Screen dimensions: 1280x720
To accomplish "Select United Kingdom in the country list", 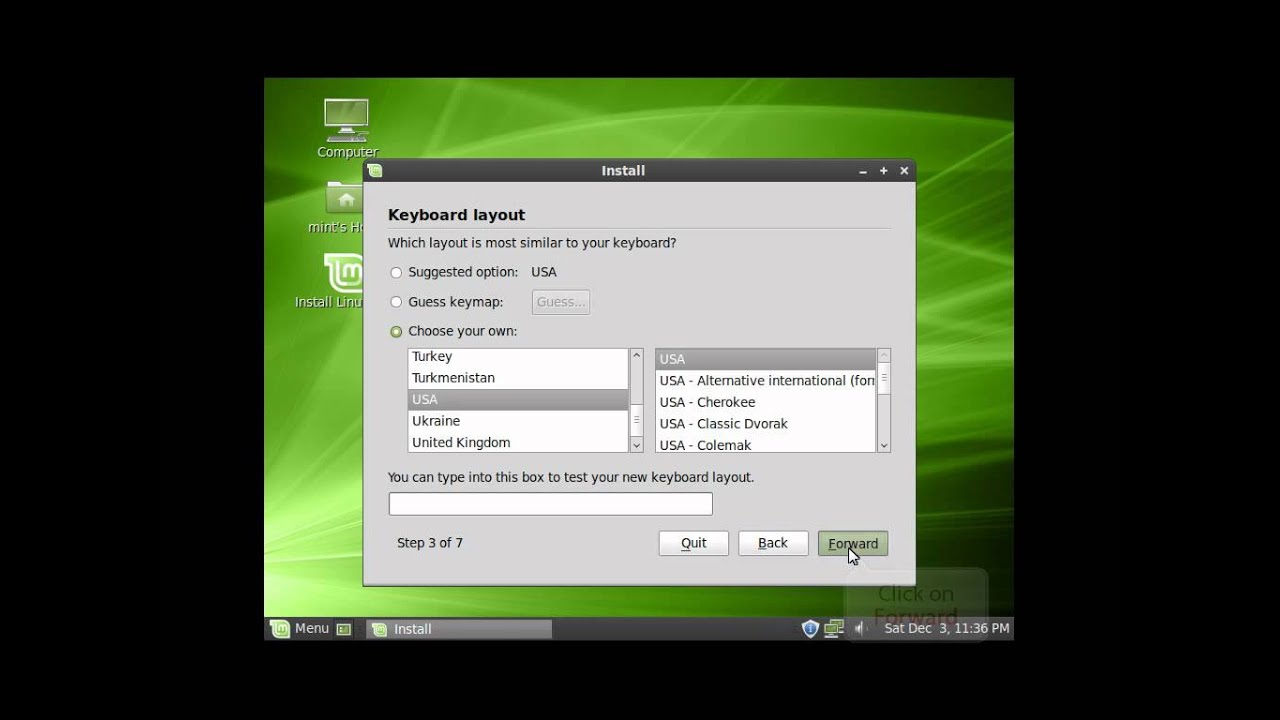I will point(518,442).
